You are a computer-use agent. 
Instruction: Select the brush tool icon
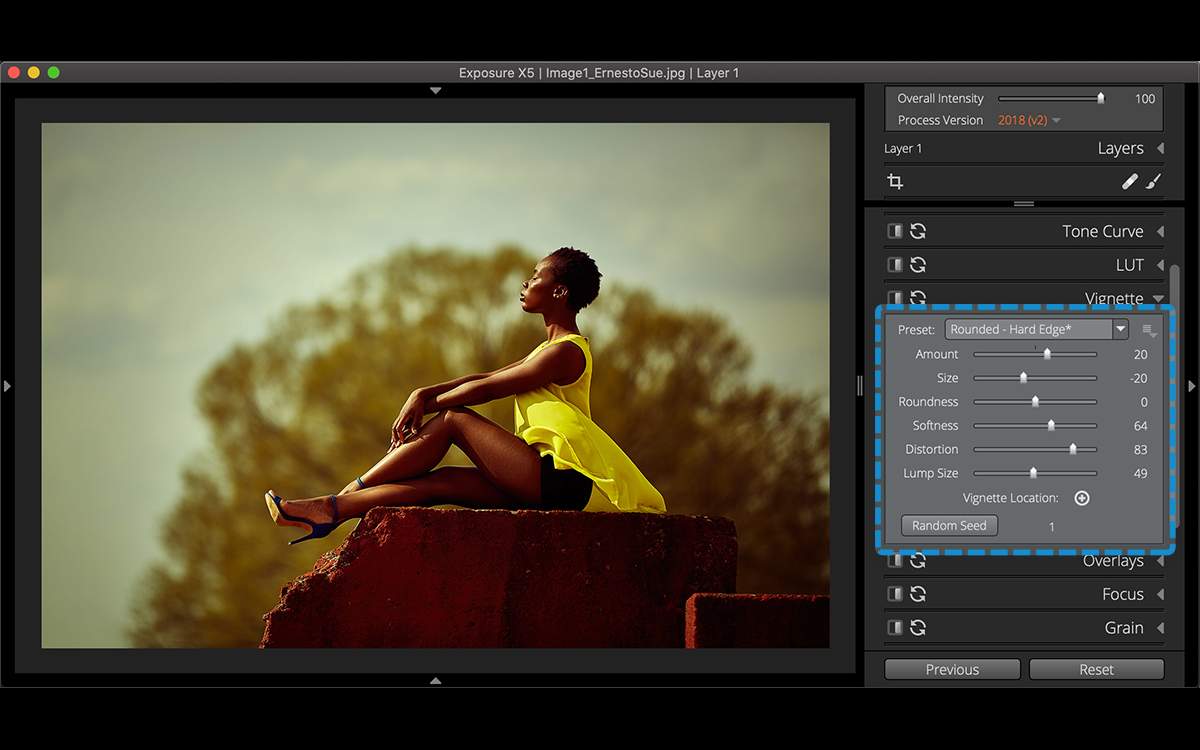pos(1153,181)
